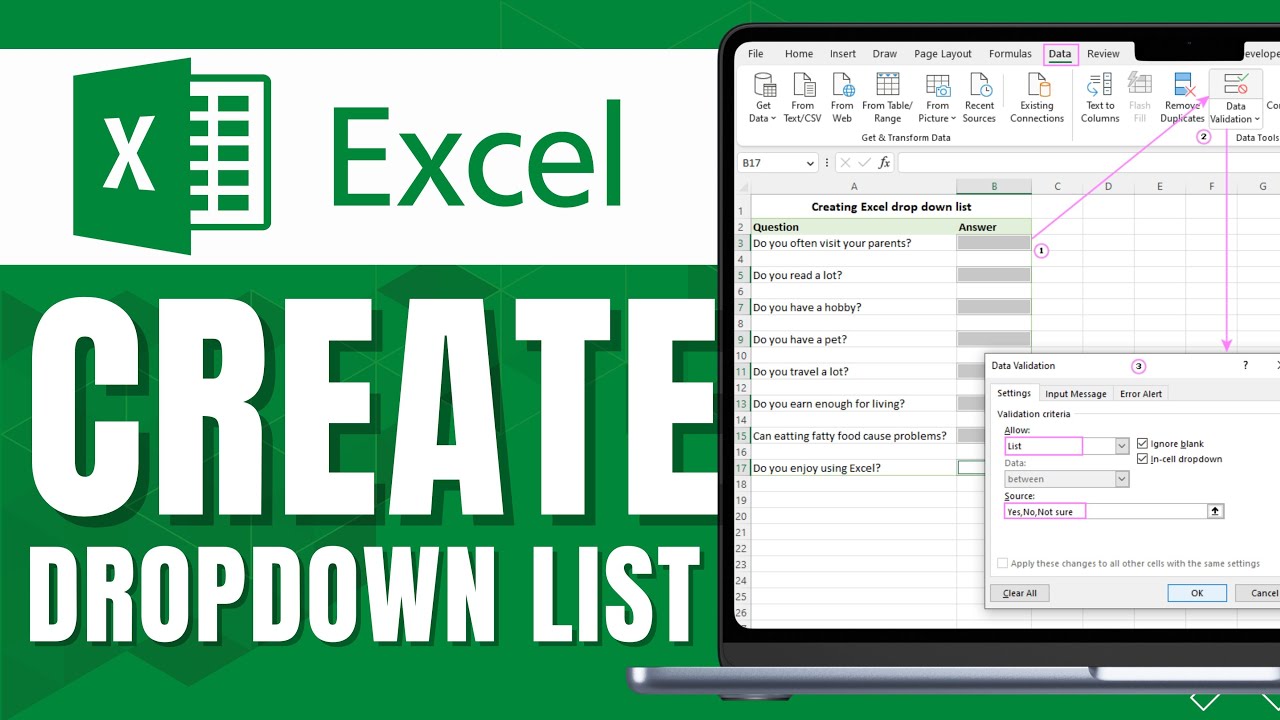
Task: Click the Clear All button
Action: point(1020,593)
